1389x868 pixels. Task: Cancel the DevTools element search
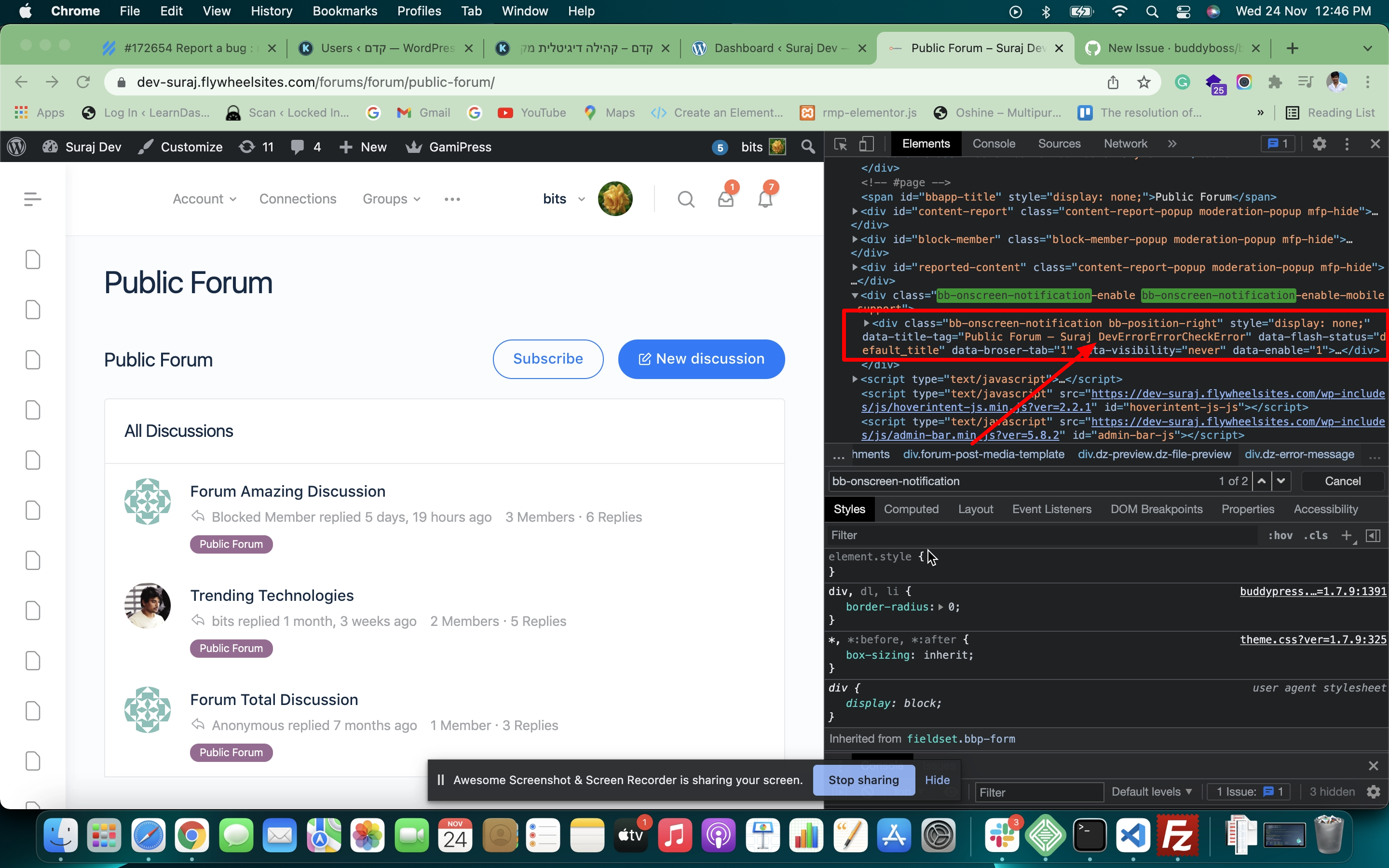tap(1343, 481)
